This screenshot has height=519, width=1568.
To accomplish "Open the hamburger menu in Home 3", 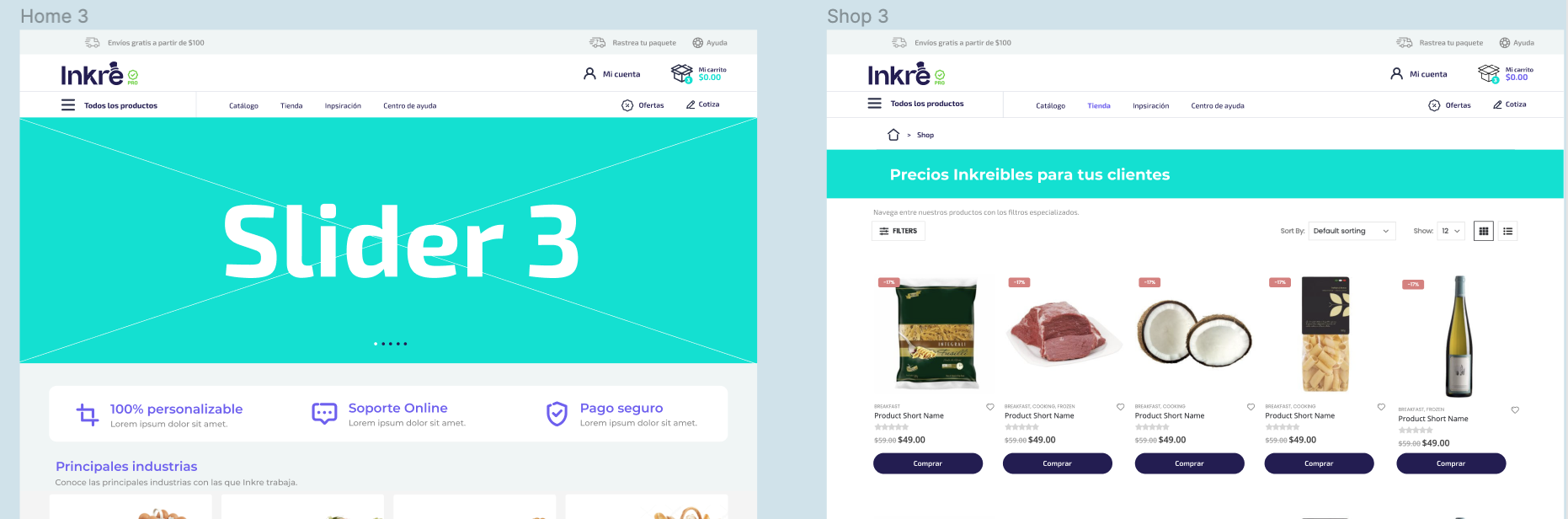I will click(68, 105).
